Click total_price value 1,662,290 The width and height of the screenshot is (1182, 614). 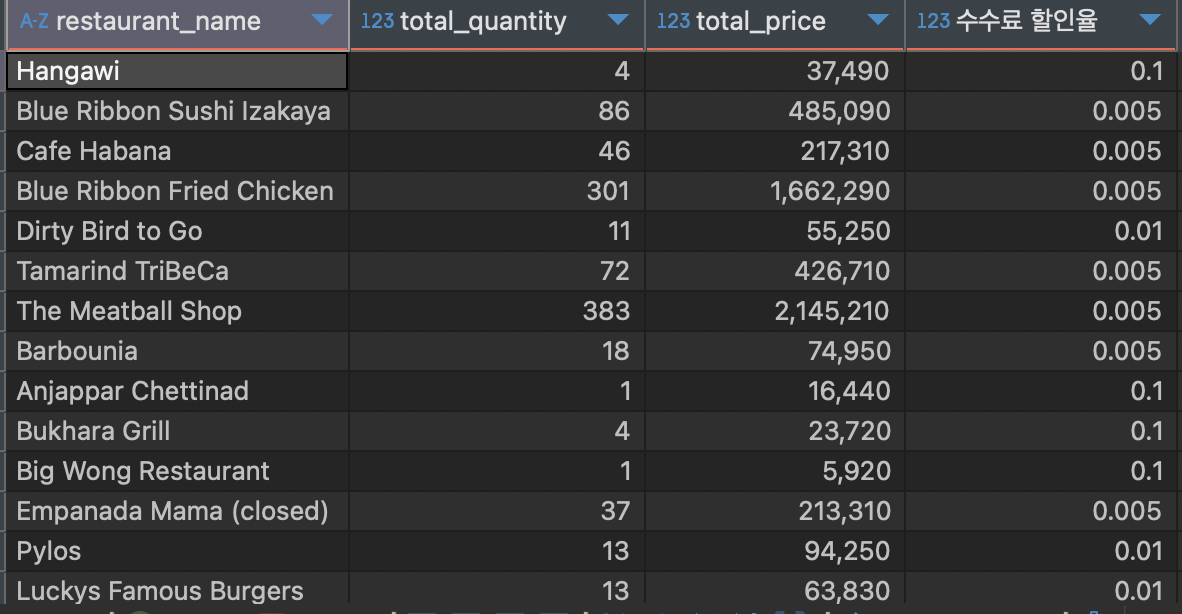830,191
